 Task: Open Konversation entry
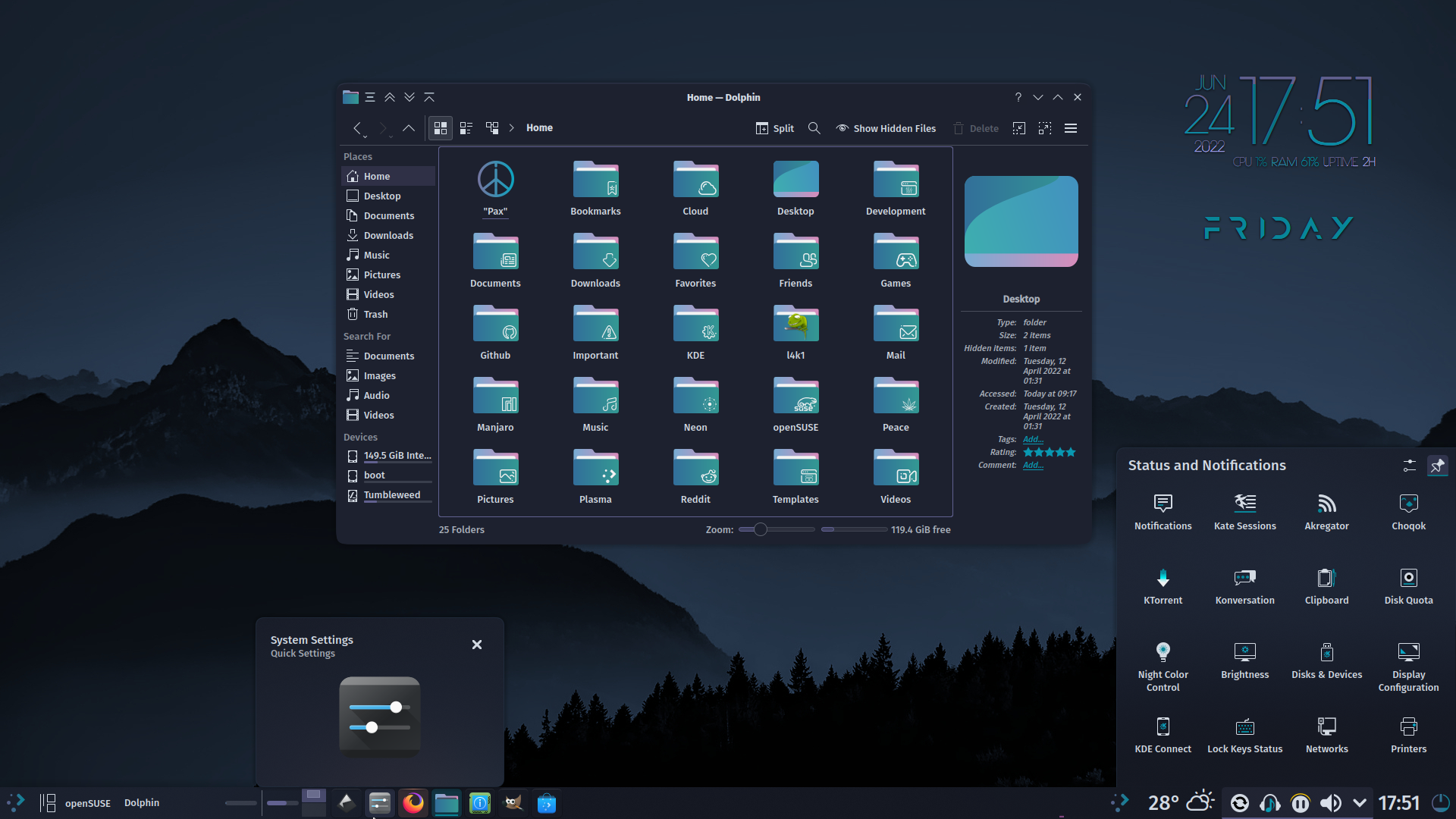coord(1244,586)
